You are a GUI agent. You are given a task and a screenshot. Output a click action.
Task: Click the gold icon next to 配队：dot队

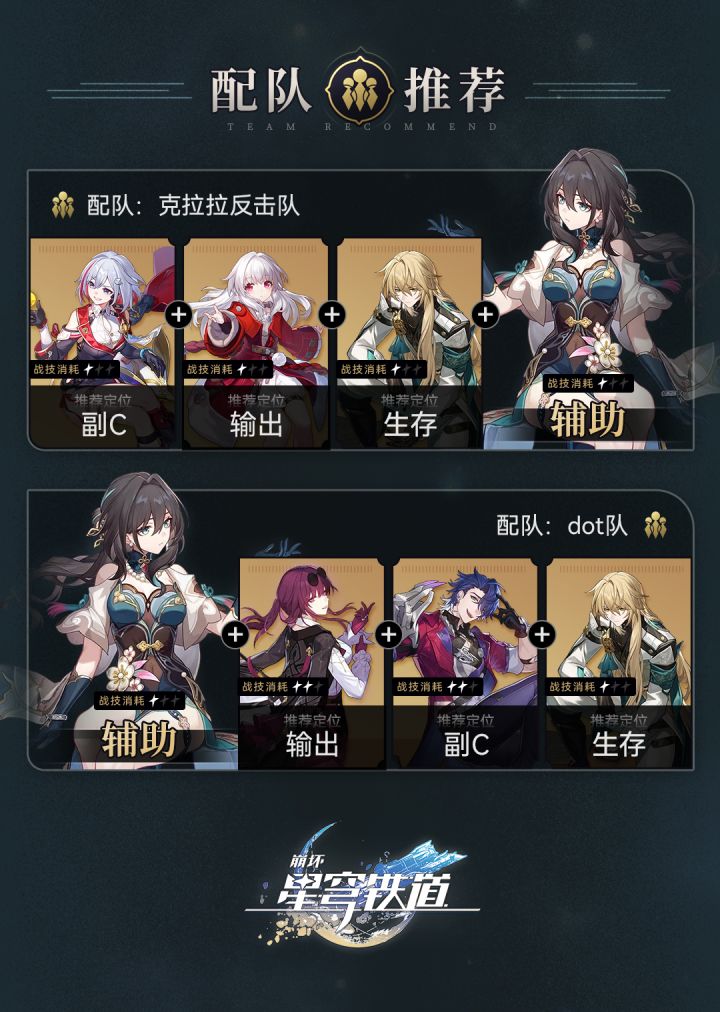click(655, 525)
